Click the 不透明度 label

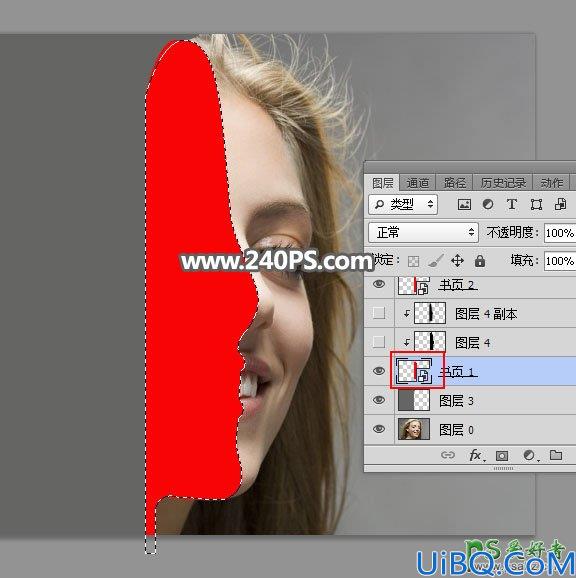[x=513, y=233]
